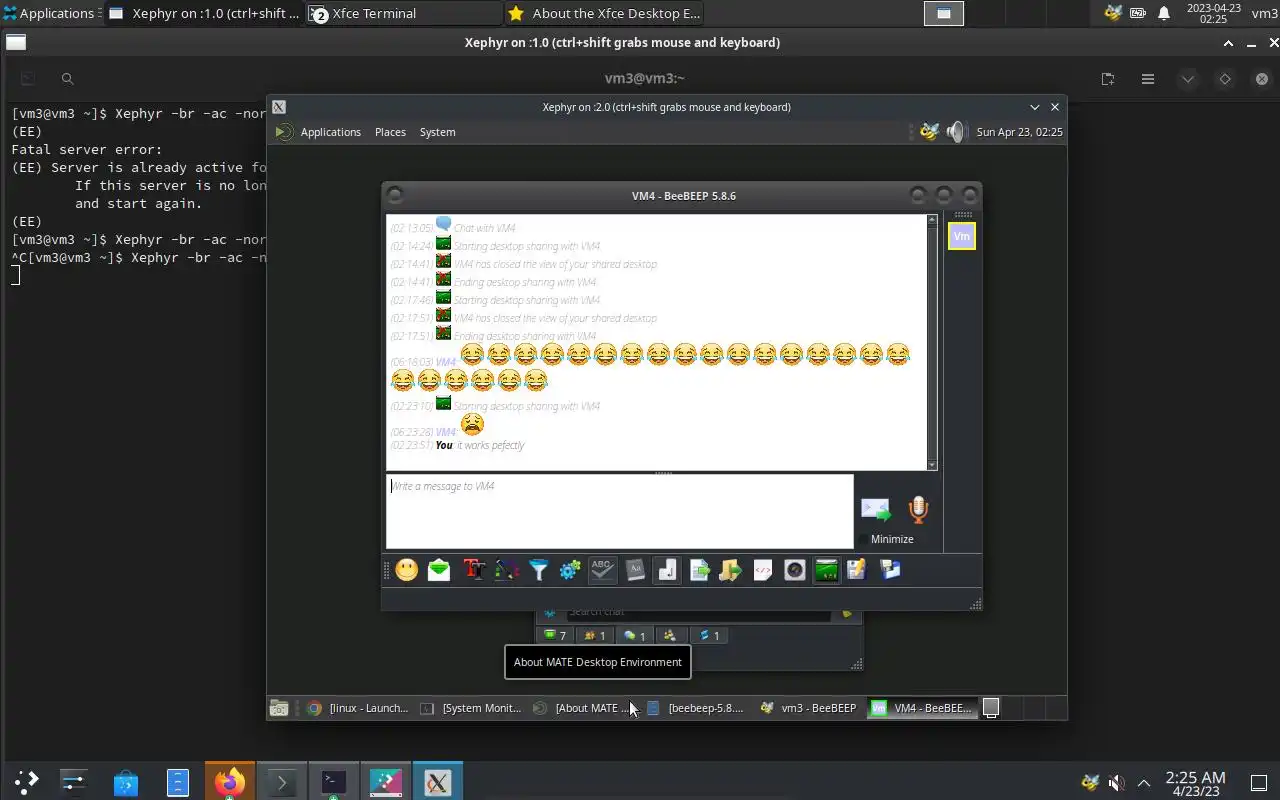Open the terminal app icon in bottom taskbar
Image resolution: width=1280 pixels, height=800 pixels.
pyautogui.click(x=333, y=782)
